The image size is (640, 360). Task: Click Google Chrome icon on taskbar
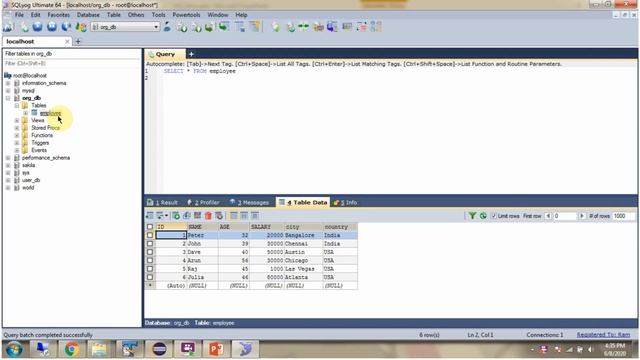point(72,349)
